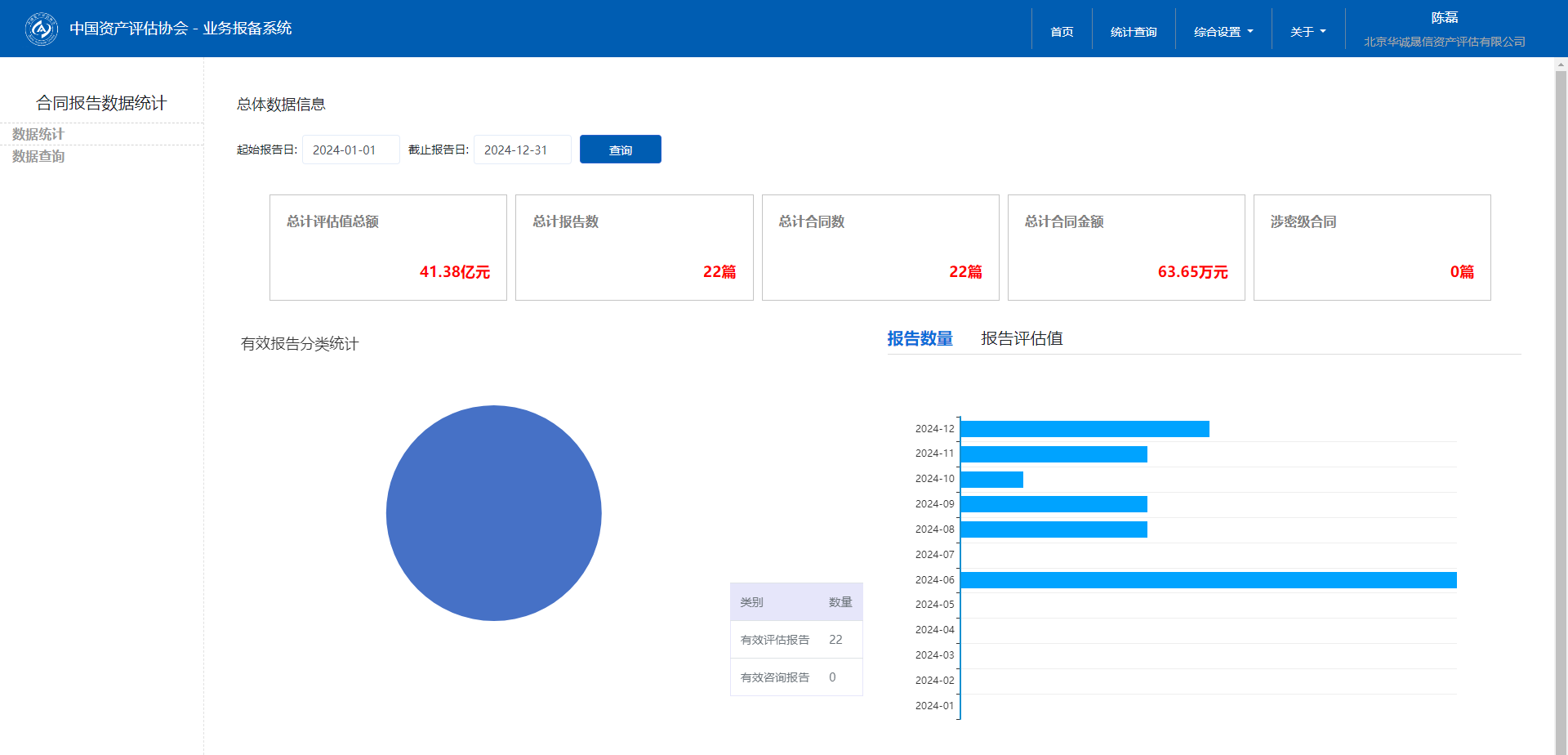Open the 首页 home menu item
This screenshot has width=1568, height=755.
click(x=1062, y=32)
